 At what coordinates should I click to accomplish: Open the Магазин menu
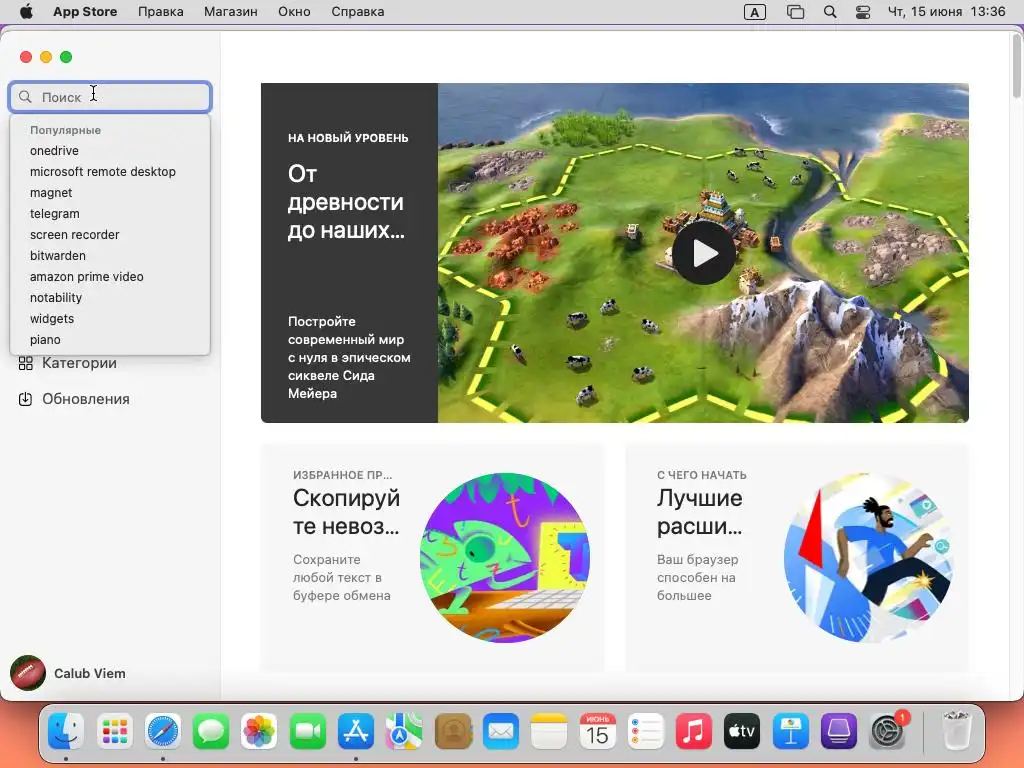click(231, 12)
